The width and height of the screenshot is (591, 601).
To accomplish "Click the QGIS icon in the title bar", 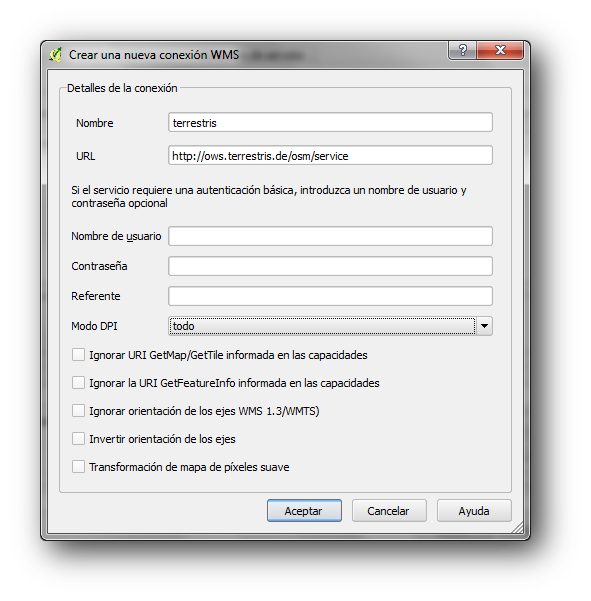I will click(56, 55).
